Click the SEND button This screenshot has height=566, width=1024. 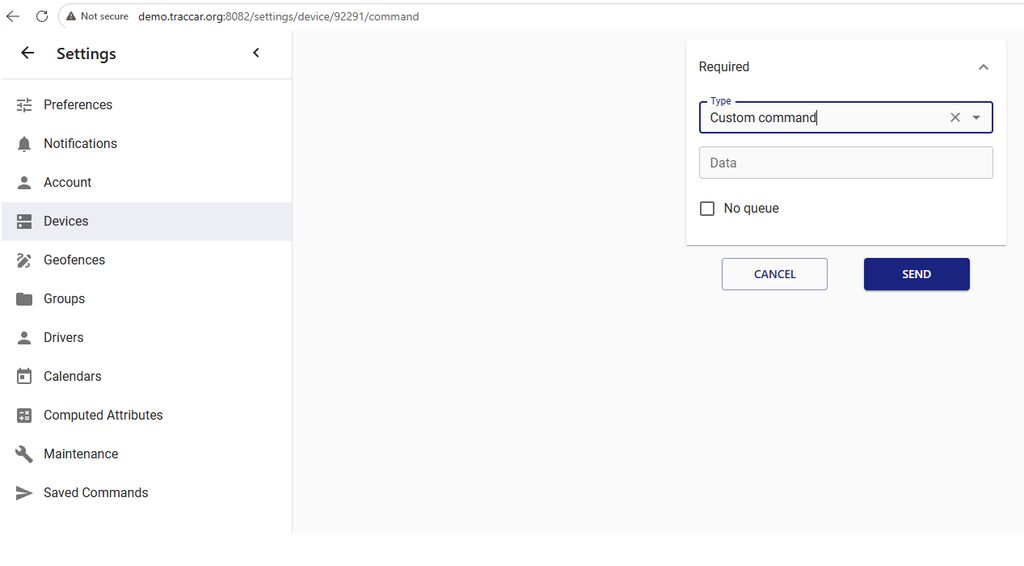pyautogui.click(x=916, y=274)
